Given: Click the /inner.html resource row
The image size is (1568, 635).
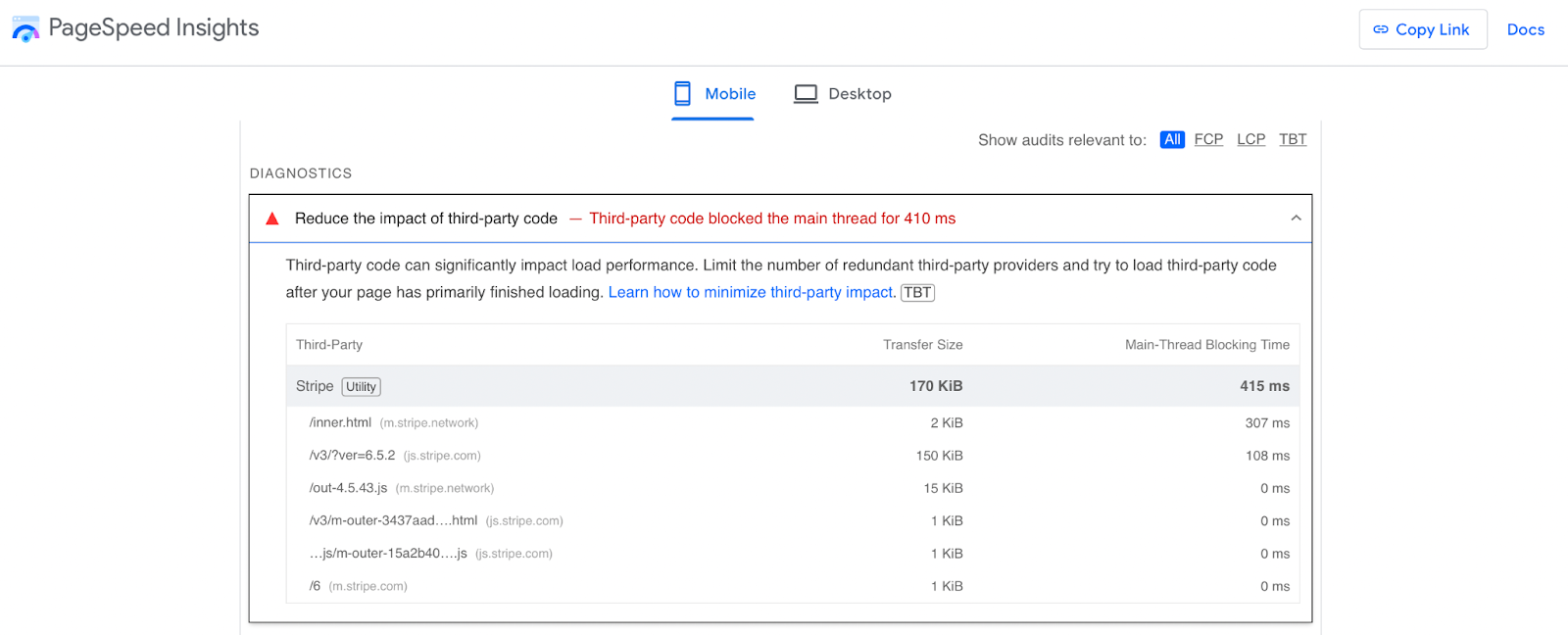Looking at the screenshot, I should tap(793, 422).
